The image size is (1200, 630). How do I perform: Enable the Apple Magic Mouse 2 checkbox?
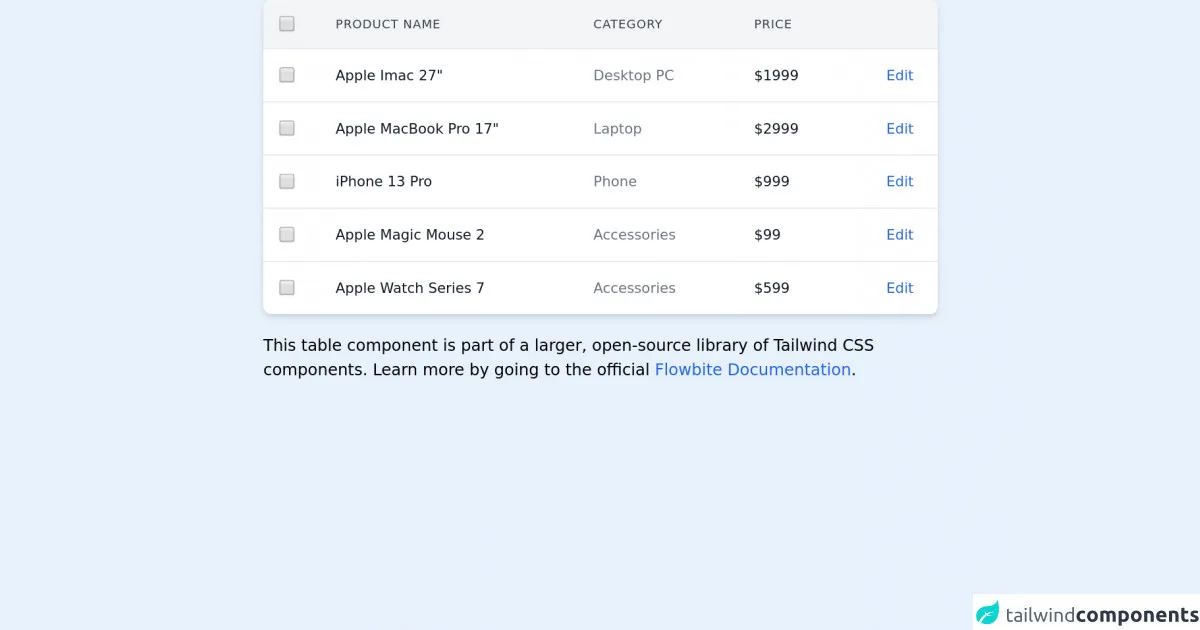coord(287,234)
